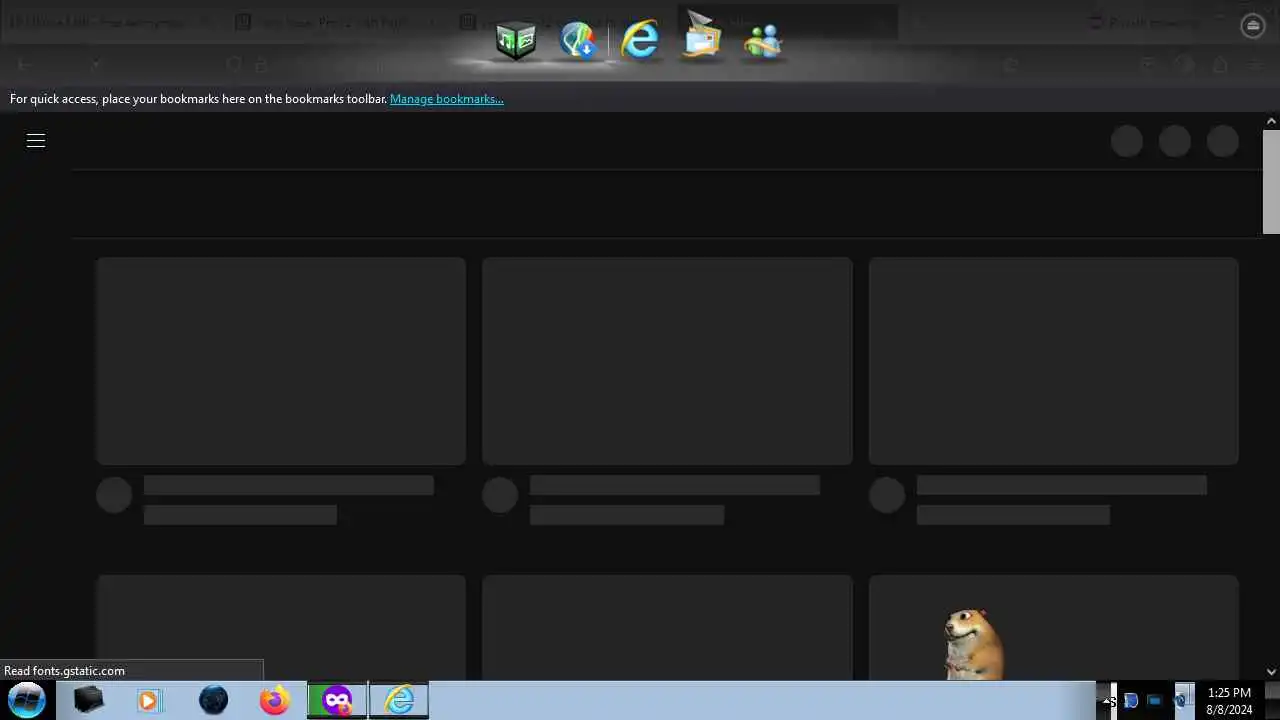Click the round button at the dock's right end
This screenshot has width=1280, height=720.
(x=1253, y=27)
